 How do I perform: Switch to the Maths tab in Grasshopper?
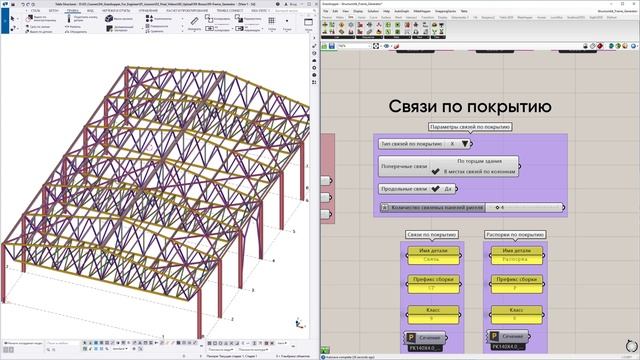pyautogui.click(x=340, y=18)
